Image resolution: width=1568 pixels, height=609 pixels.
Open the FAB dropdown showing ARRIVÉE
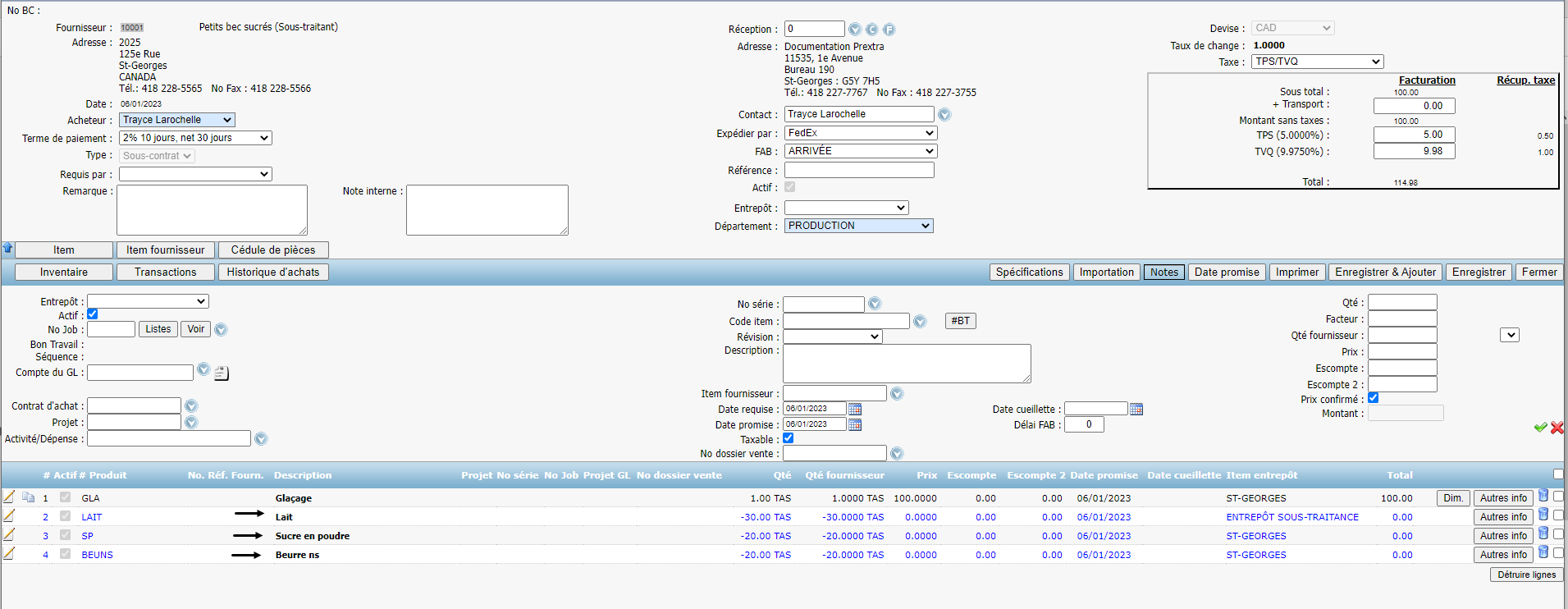[861, 151]
